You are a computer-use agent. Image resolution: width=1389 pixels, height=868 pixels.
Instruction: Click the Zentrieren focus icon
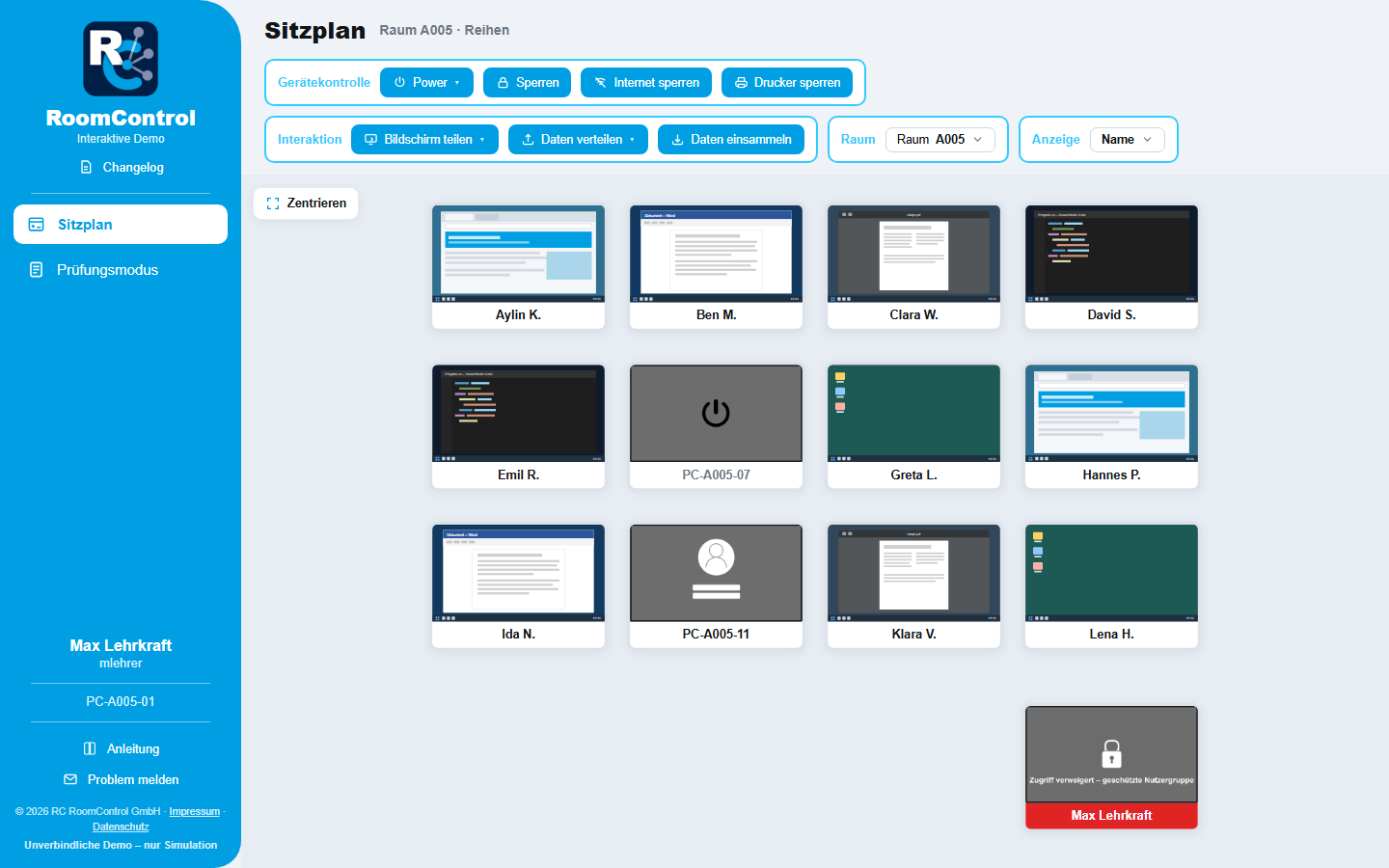coord(273,203)
